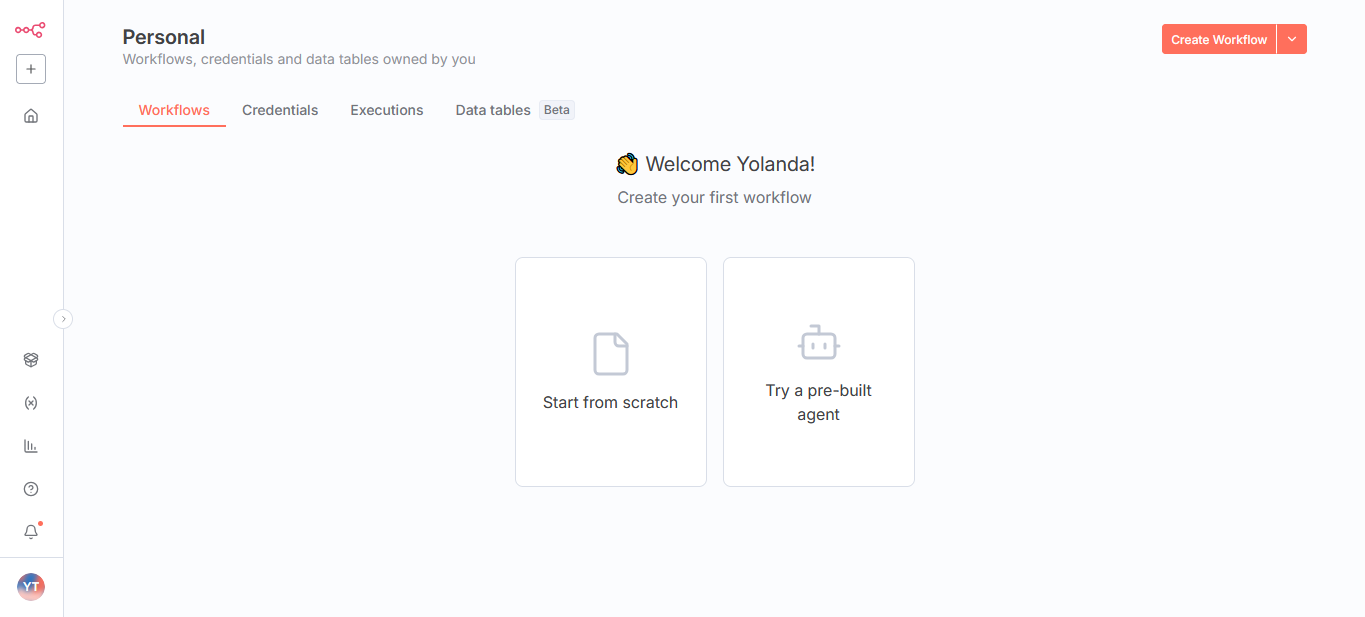1365x617 pixels.
Task: Open the Templates cube icon
Action: click(31, 360)
